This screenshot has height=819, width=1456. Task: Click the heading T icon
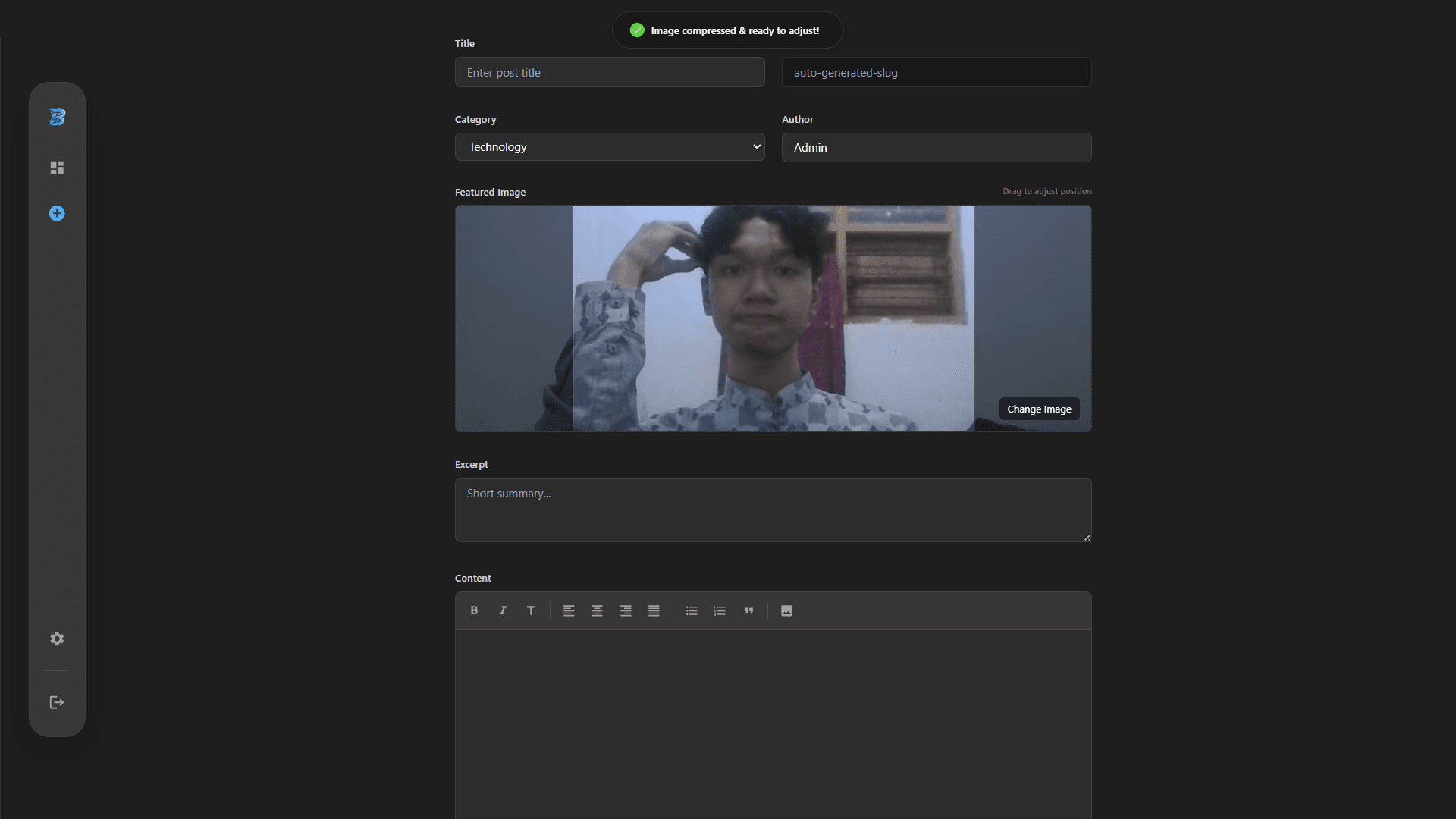(x=531, y=610)
